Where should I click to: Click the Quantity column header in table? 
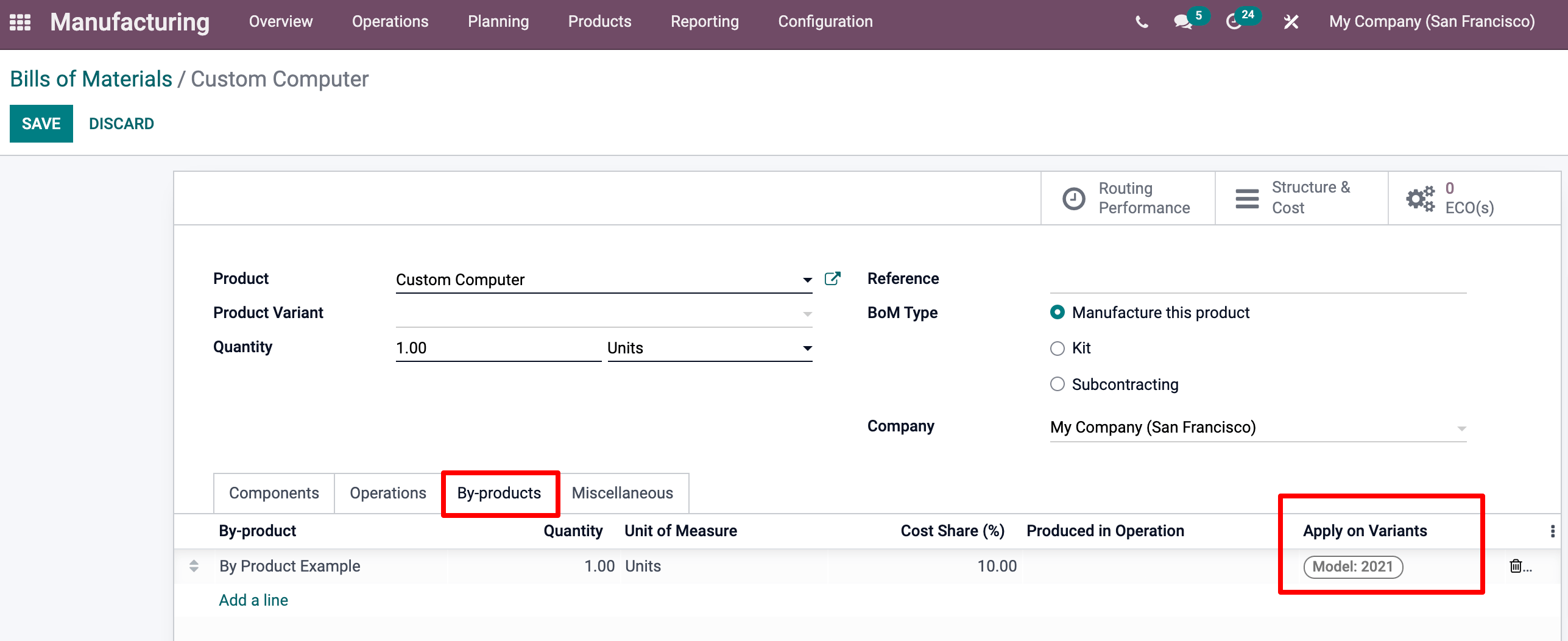573,531
